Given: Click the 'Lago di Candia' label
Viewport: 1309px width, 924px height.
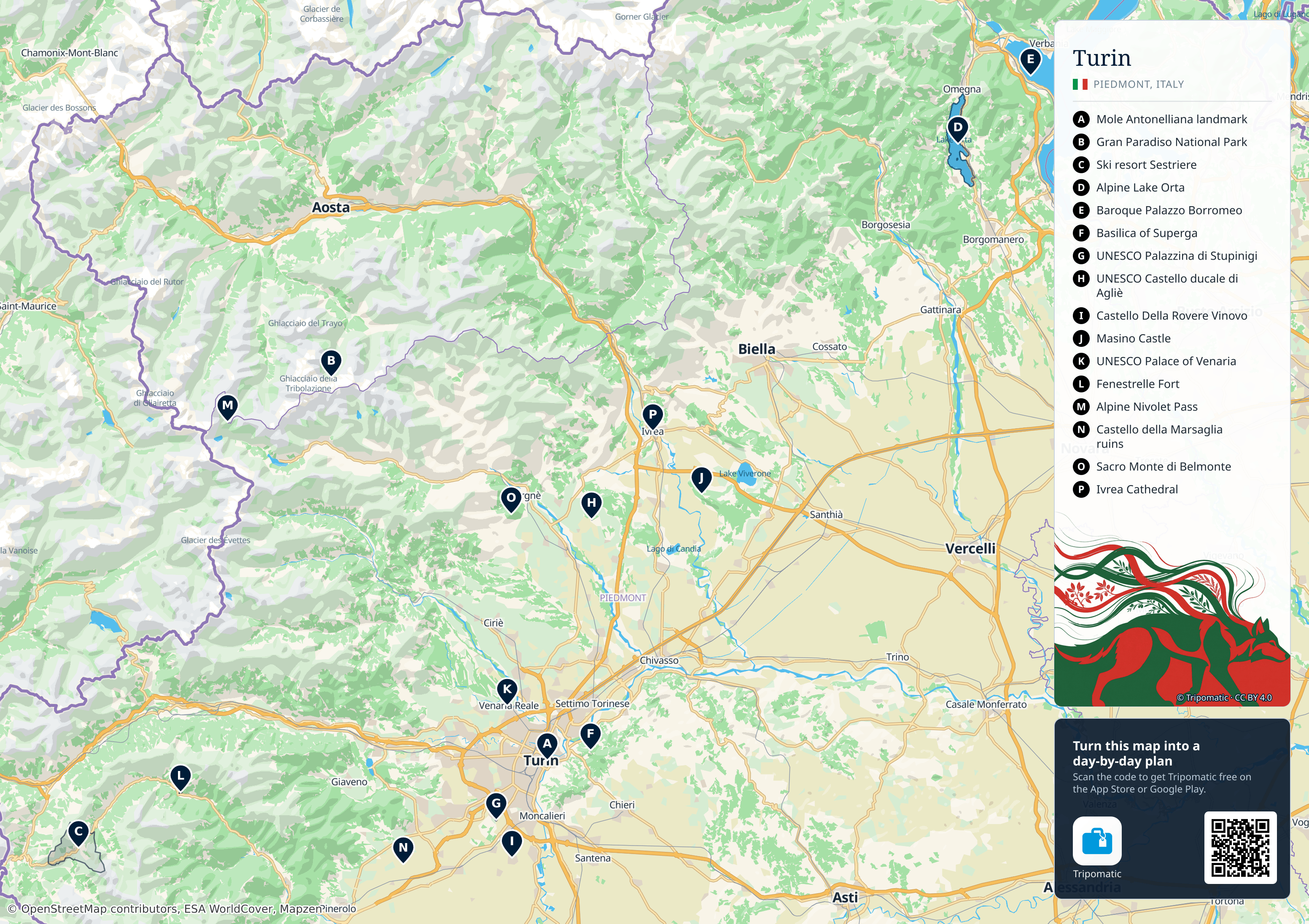Looking at the screenshot, I should (x=673, y=549).
